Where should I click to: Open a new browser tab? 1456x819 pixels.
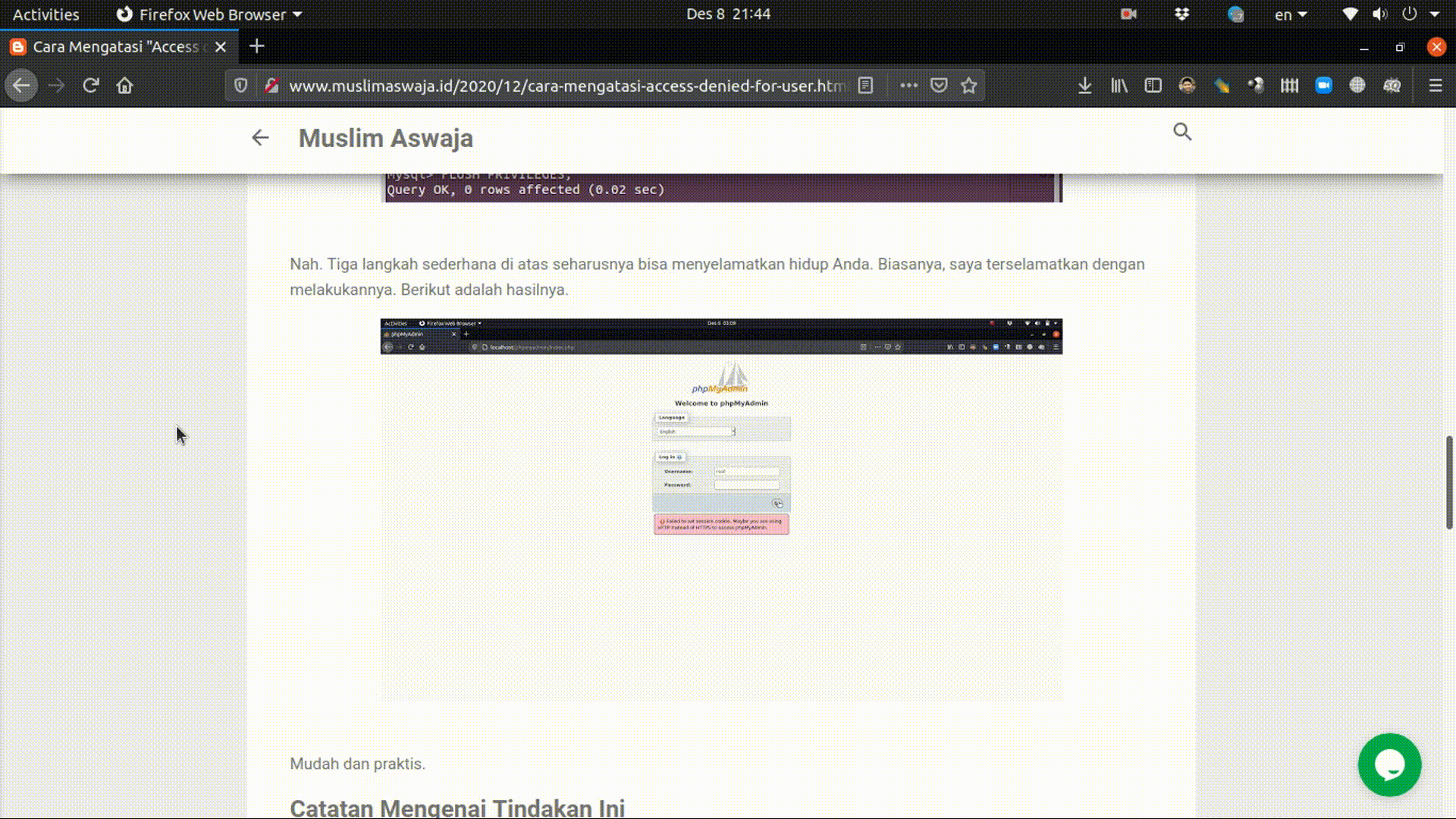pos(257,46)
